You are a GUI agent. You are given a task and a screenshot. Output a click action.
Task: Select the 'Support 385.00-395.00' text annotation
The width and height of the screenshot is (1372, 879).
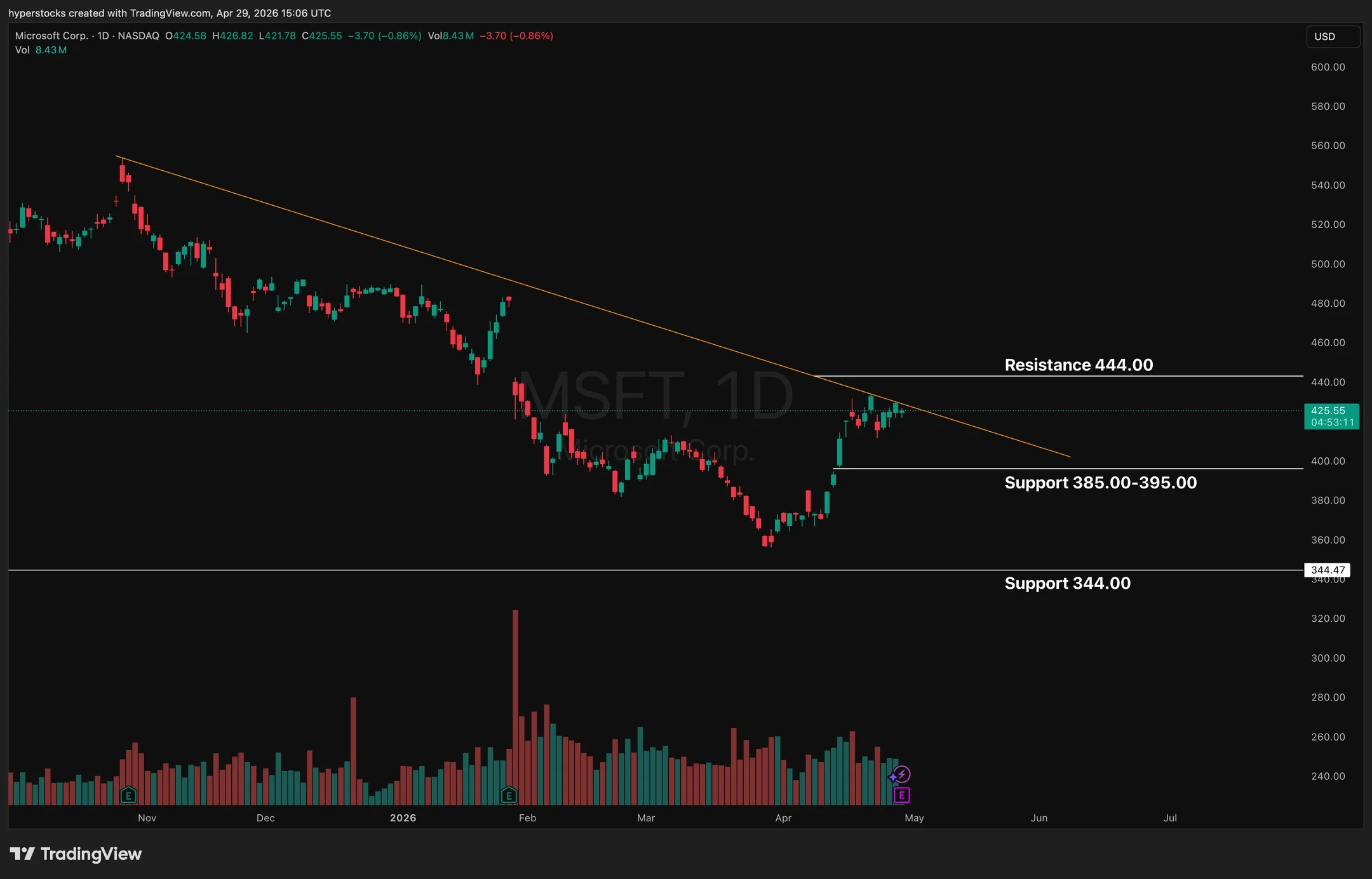pyautogui.click(x=1101, y=483)
